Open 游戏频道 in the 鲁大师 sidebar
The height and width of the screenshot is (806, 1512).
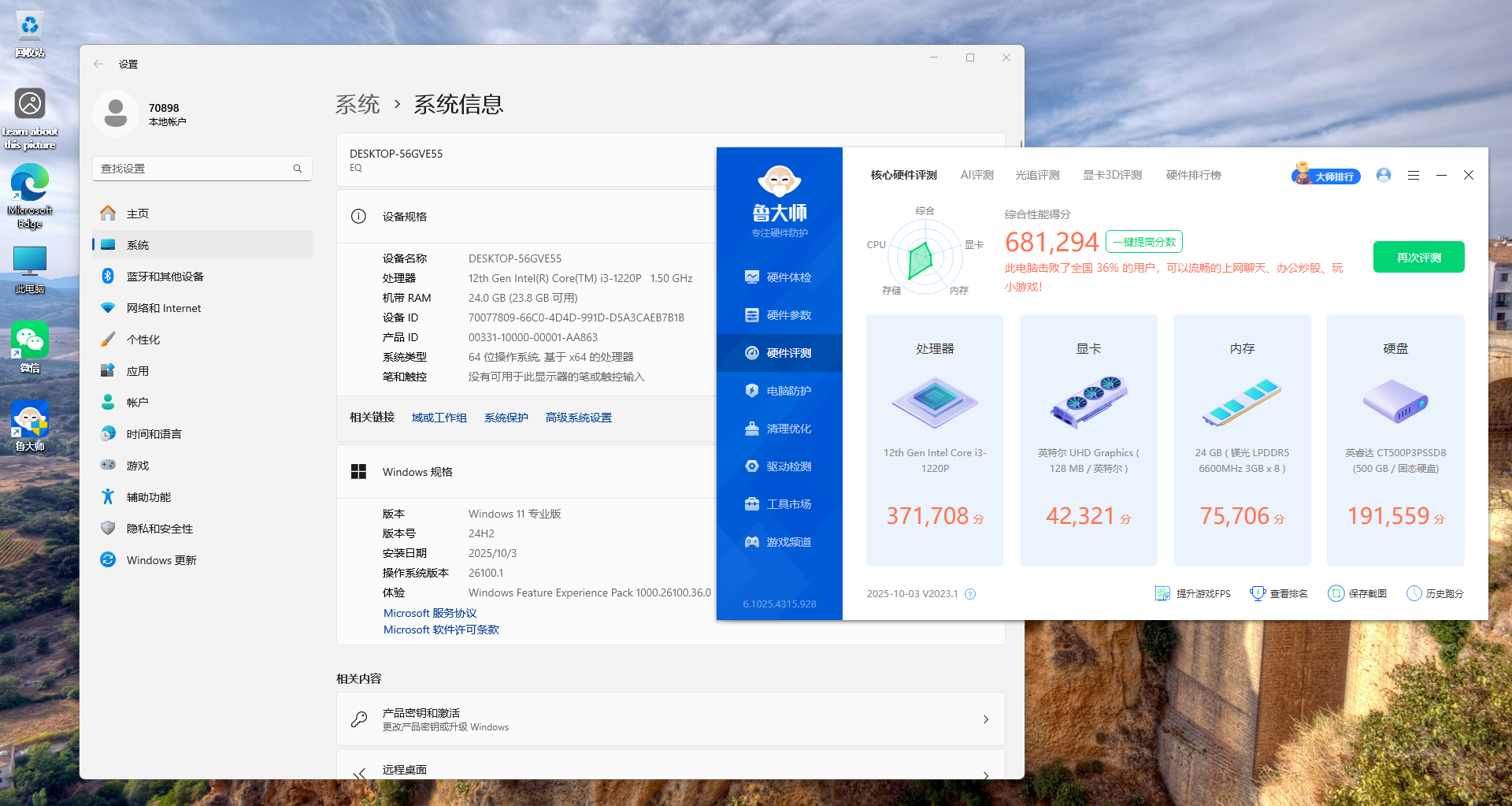tap(779, 542)
